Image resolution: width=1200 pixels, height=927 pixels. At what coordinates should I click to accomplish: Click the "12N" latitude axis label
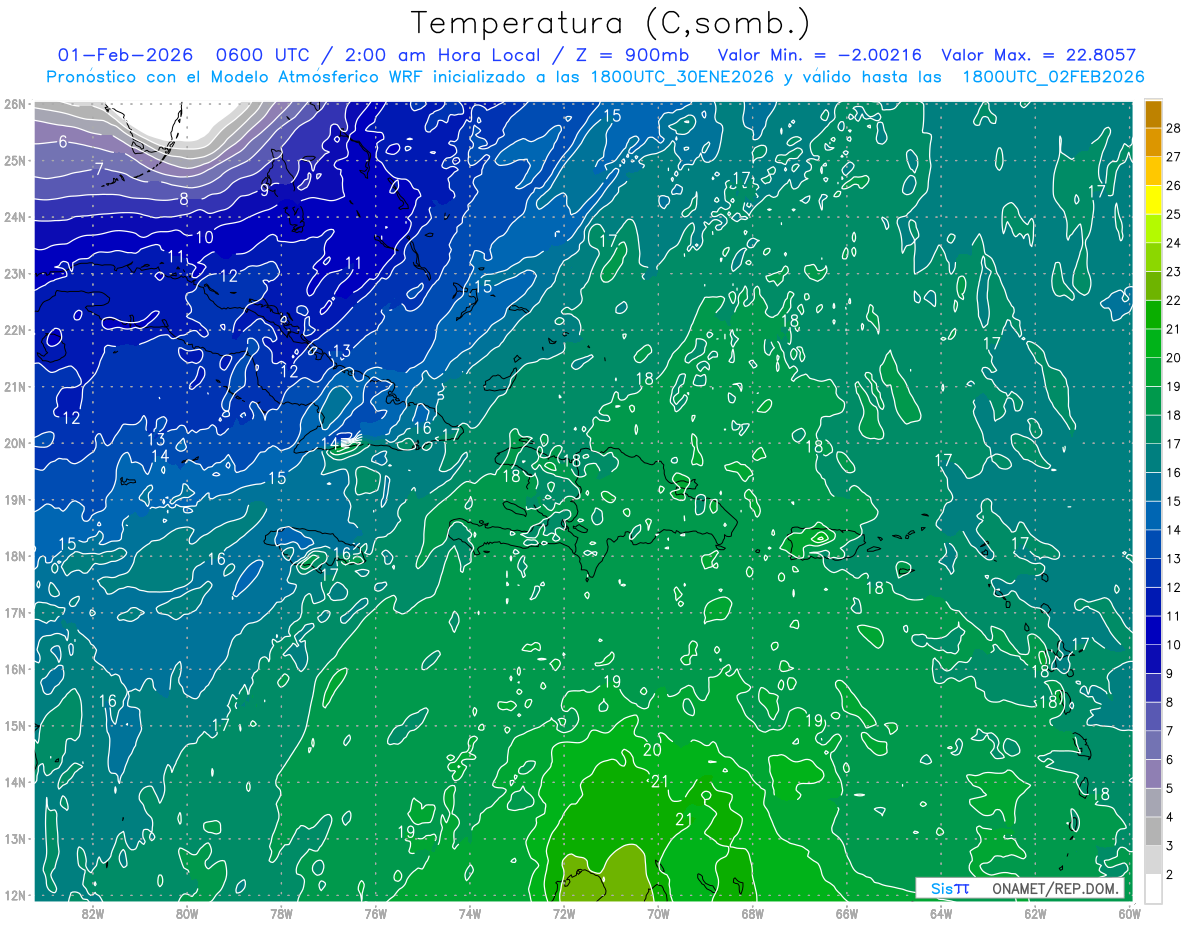pyautogui.click(x=14, y=894)
